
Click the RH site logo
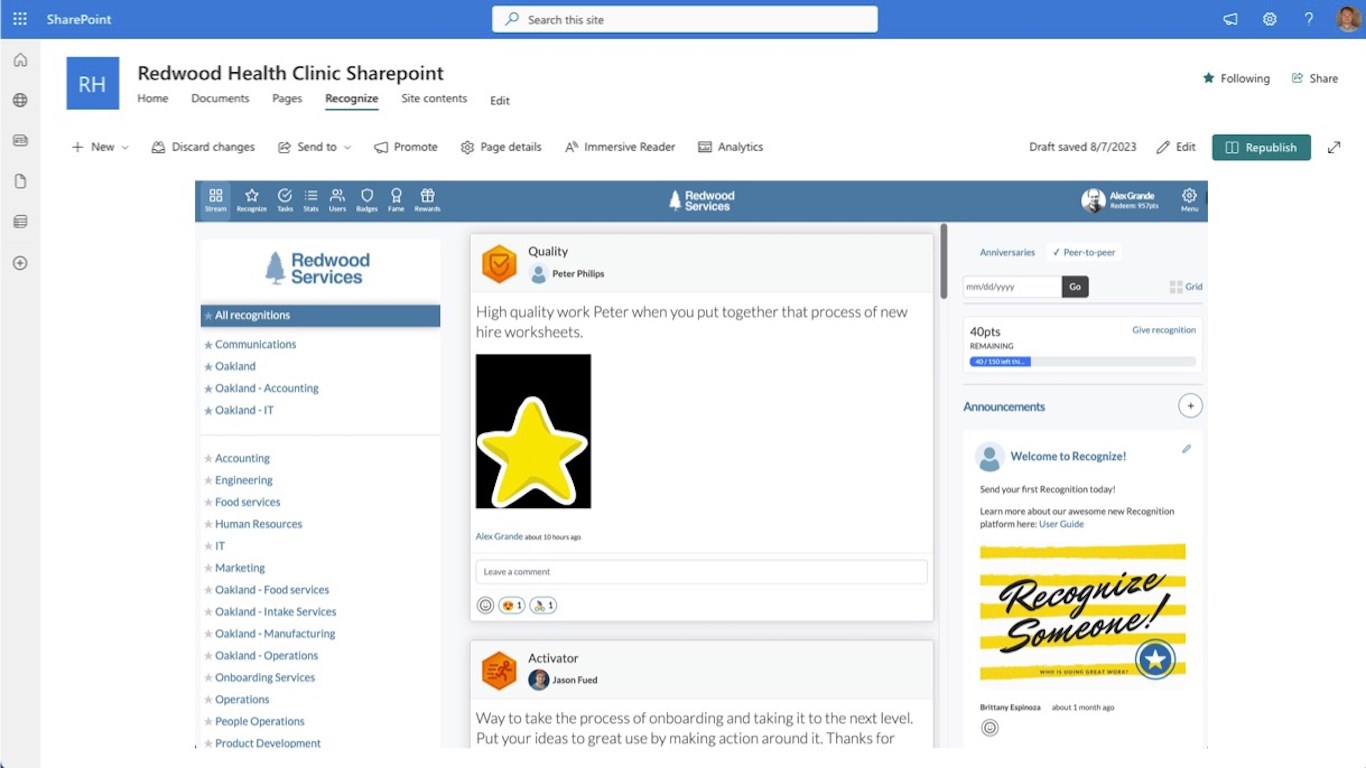pos(92,84)
